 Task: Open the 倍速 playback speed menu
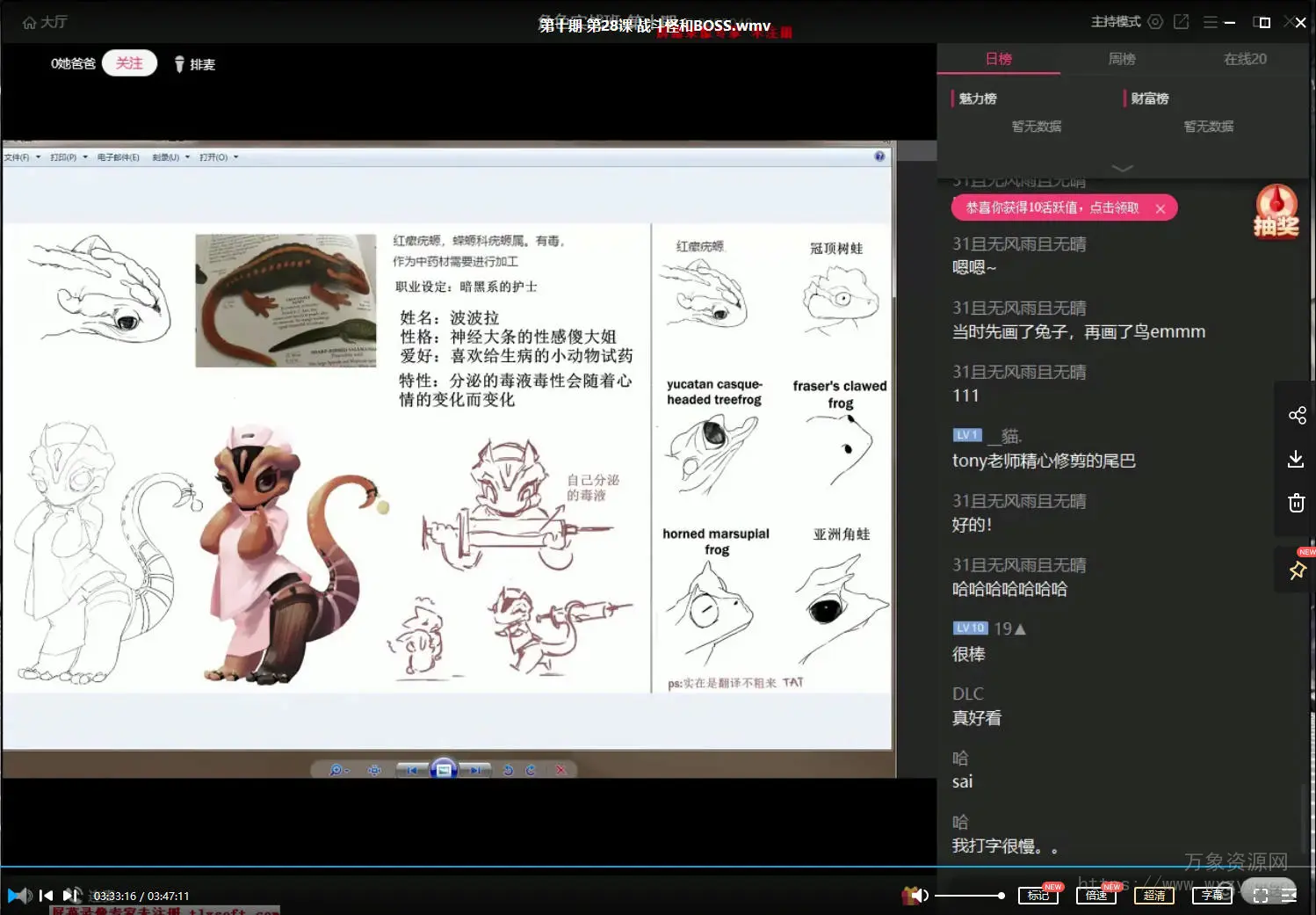[1095, 895]
